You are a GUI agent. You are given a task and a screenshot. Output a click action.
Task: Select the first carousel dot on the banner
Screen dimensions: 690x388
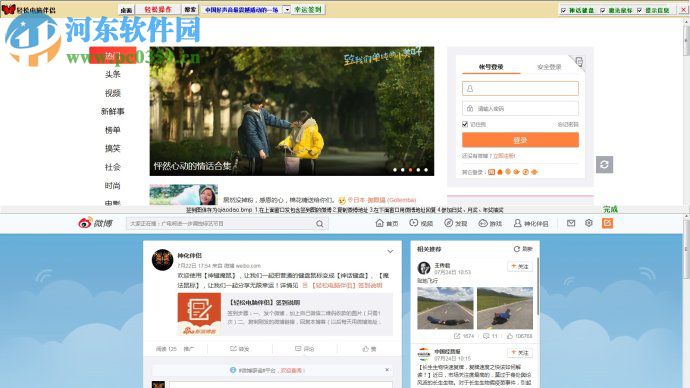point(395,170)
